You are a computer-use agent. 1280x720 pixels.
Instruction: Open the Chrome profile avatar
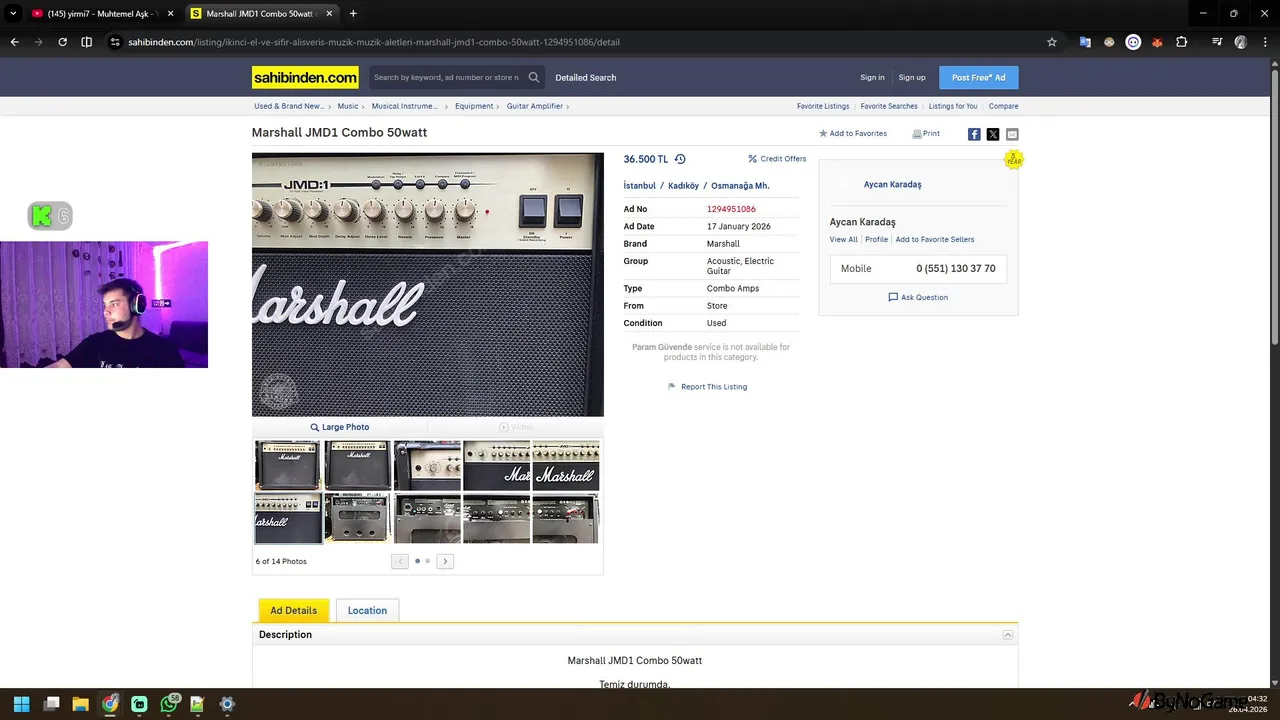[1241, 42]
